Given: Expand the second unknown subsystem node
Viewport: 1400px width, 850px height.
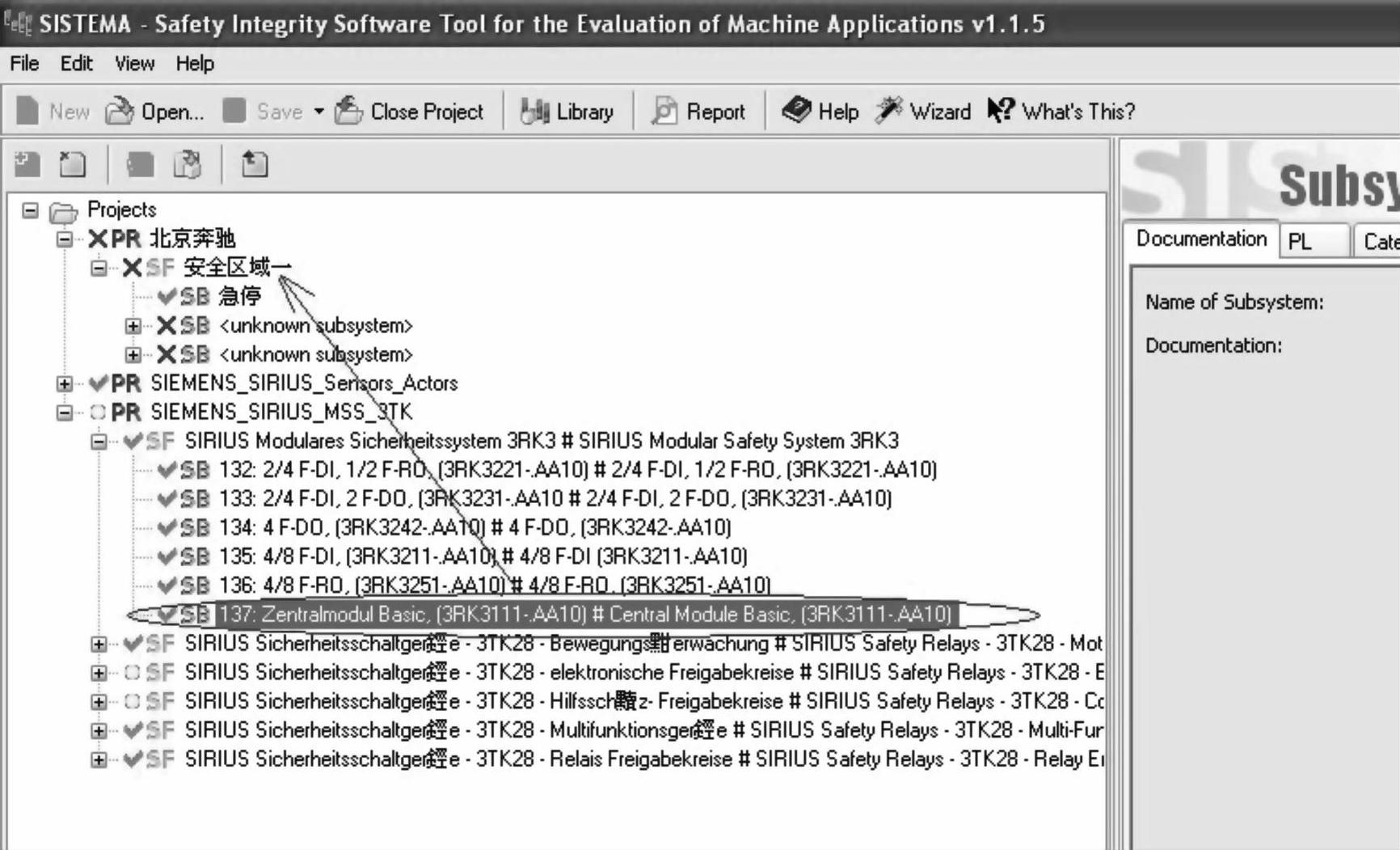Looking at the screenshot, I should click(x=133, y=354).
